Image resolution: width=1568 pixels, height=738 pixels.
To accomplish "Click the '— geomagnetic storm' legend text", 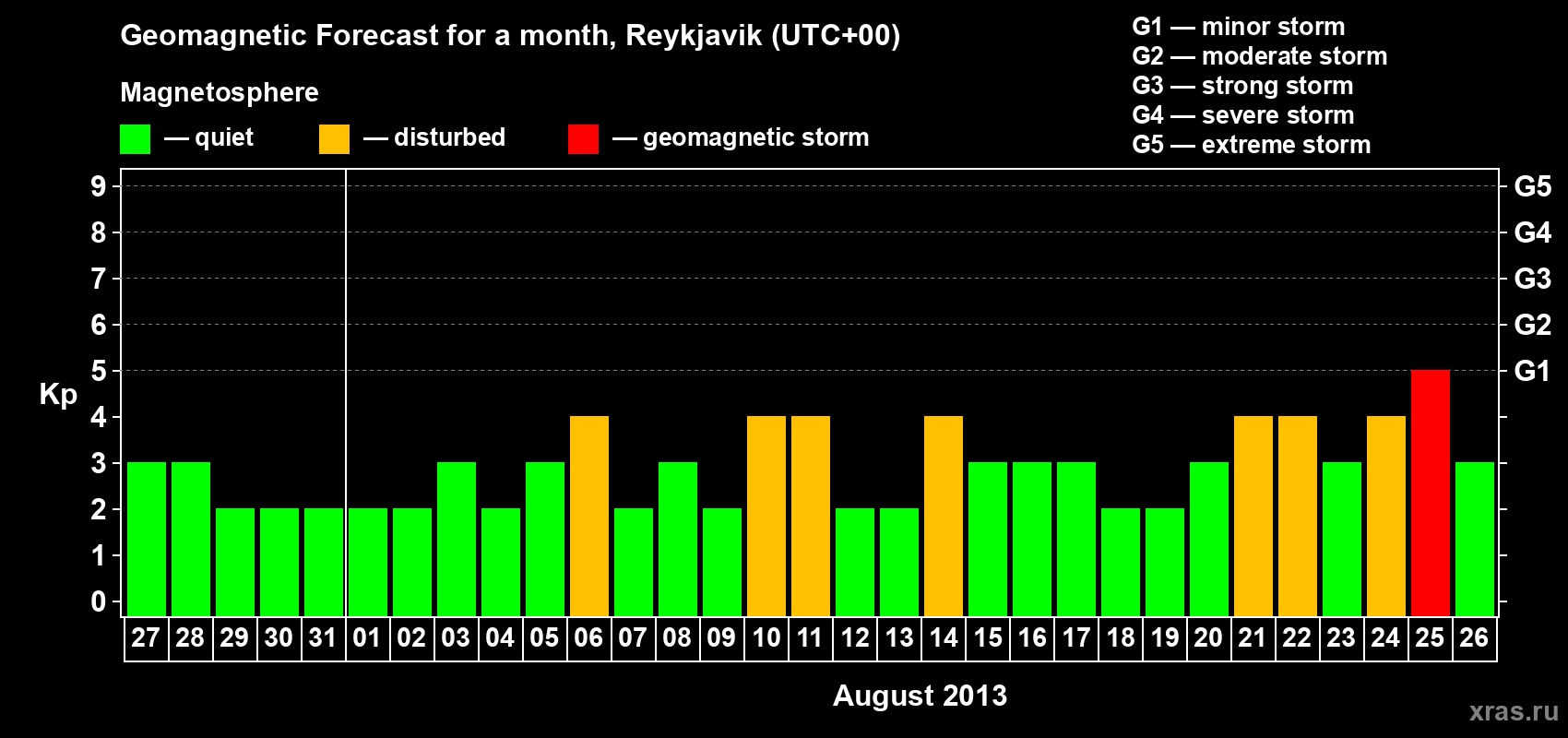I will pos(741,138).
